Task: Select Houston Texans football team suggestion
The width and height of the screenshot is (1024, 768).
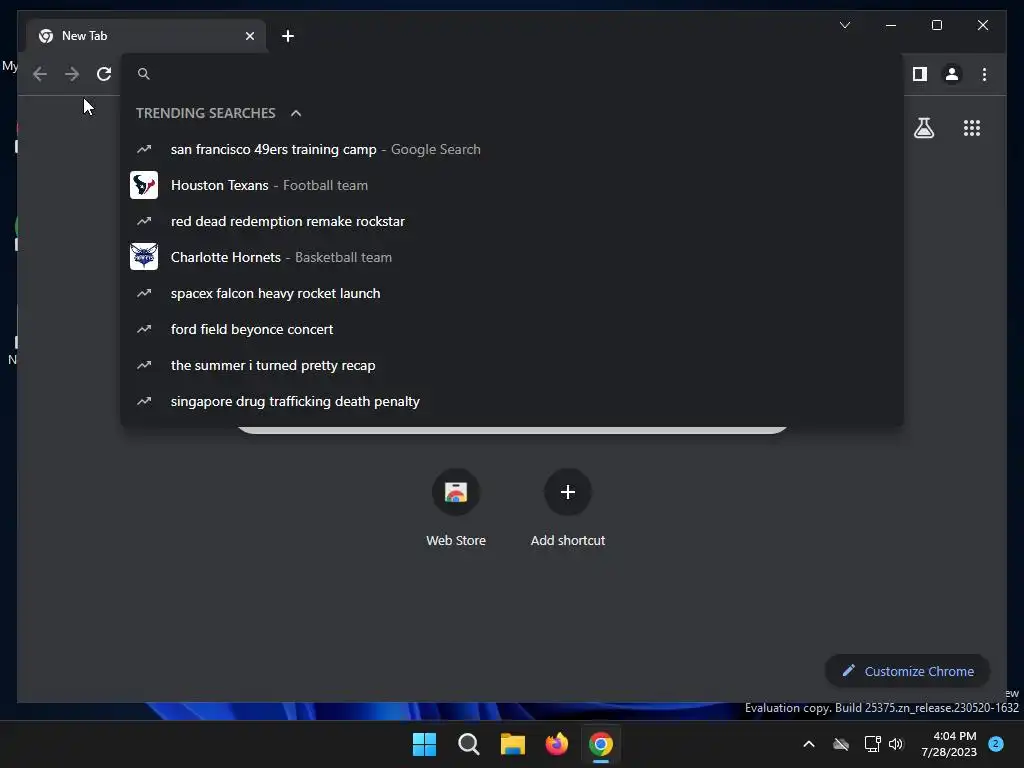Action: tap(512, 185)
